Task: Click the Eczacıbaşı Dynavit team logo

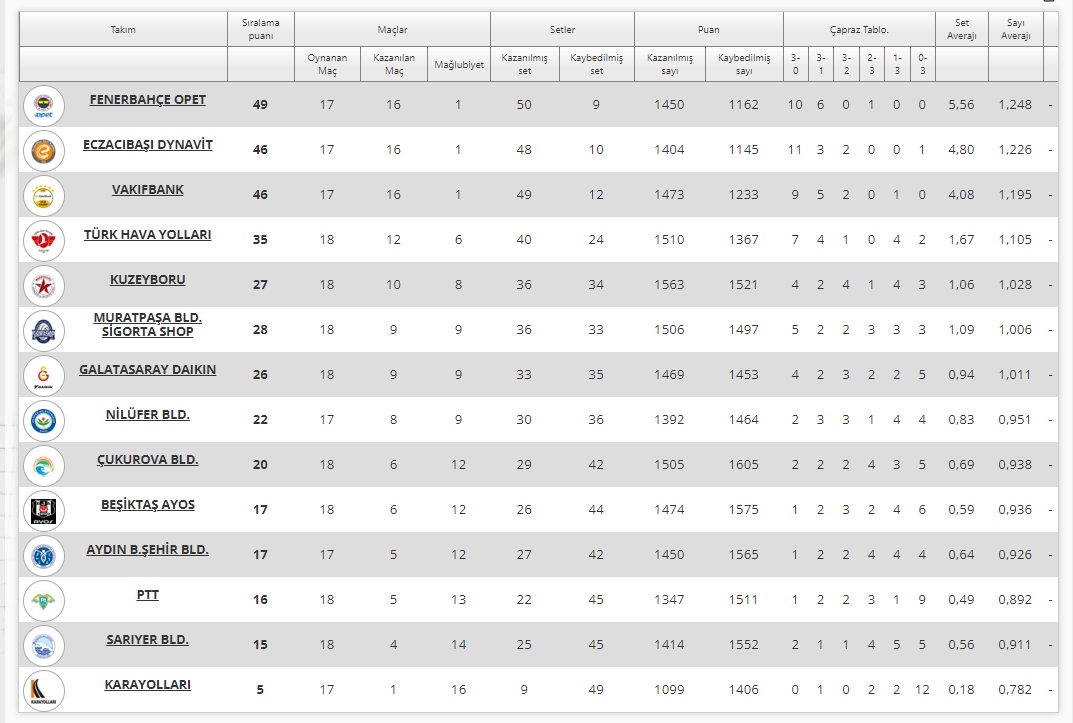Action: [44, 150]
